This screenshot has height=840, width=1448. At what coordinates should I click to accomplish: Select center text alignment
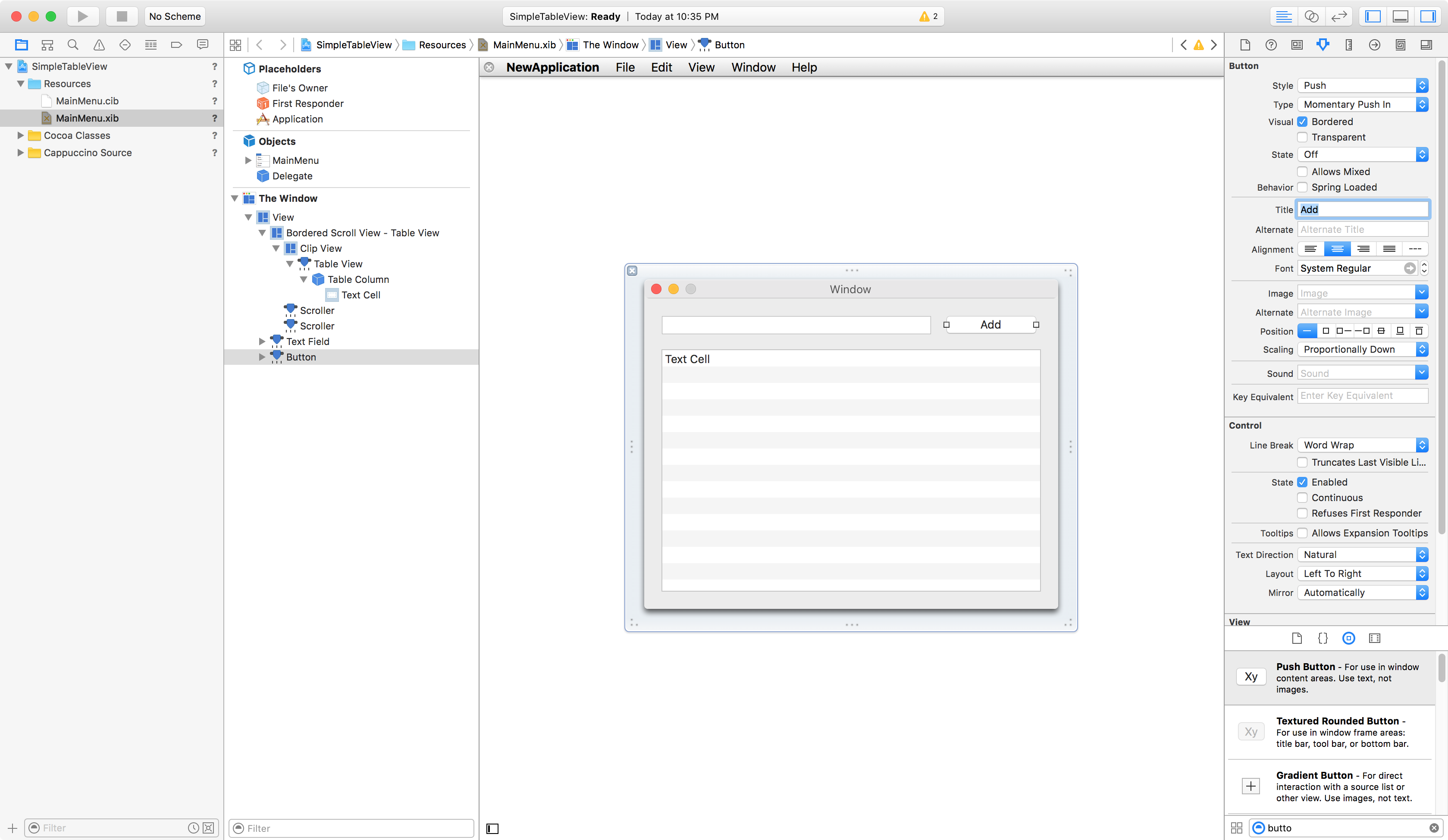tap(1337, 249)
